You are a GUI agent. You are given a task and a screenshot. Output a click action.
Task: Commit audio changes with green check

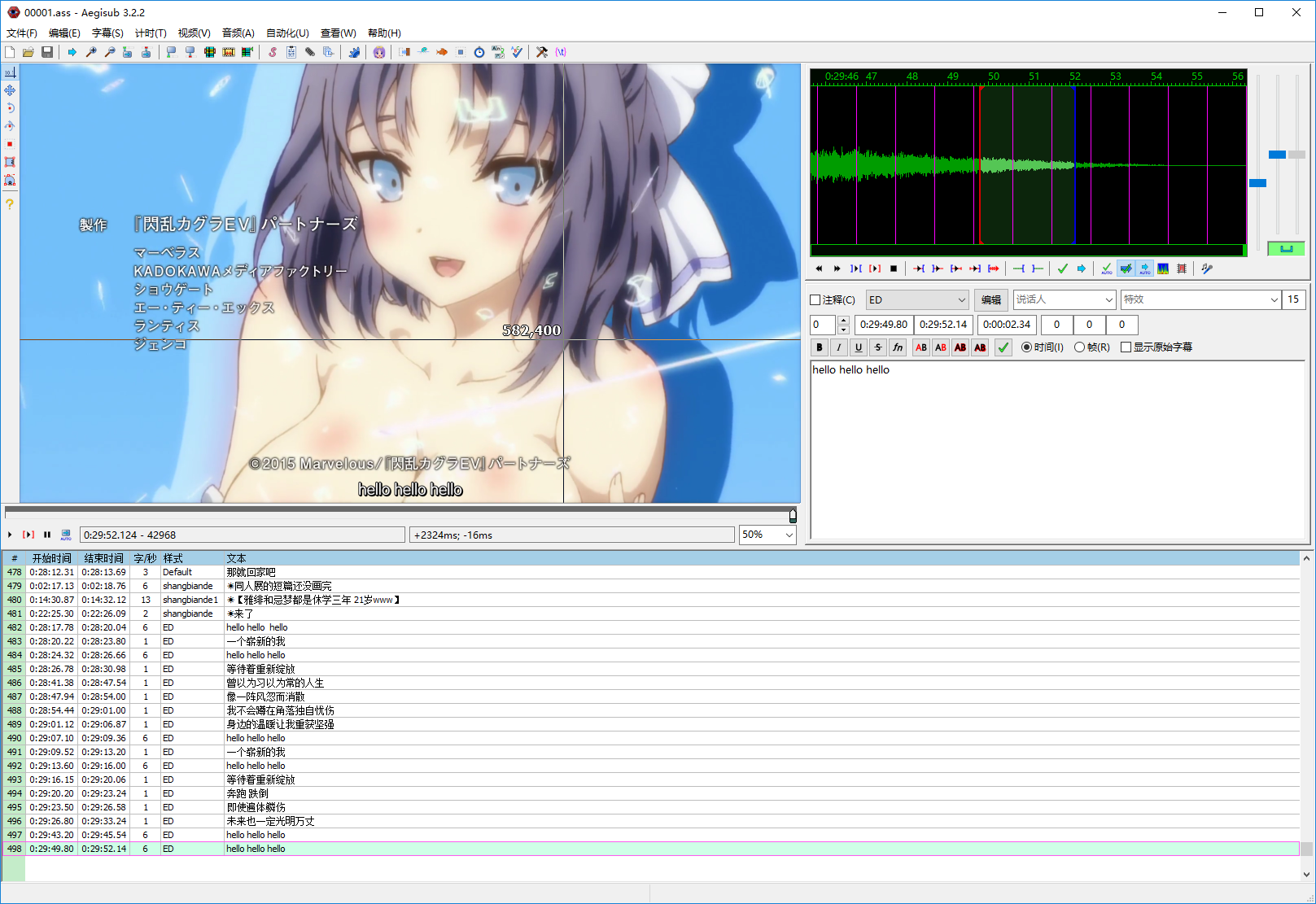click(x=1062, y=269)
